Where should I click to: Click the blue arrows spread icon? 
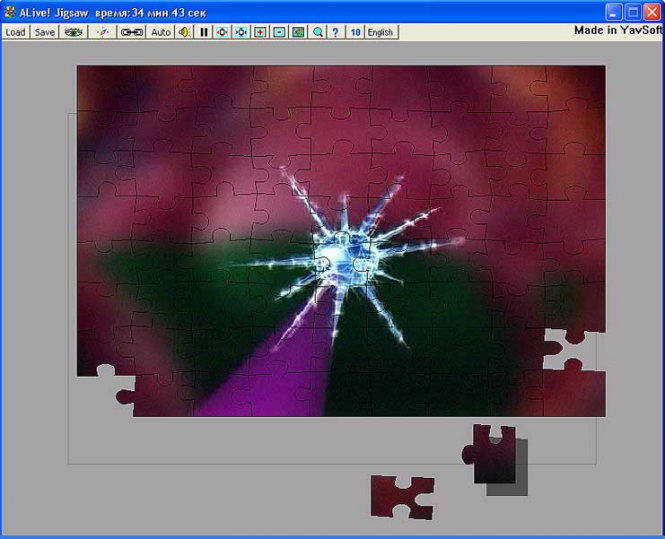241,32
